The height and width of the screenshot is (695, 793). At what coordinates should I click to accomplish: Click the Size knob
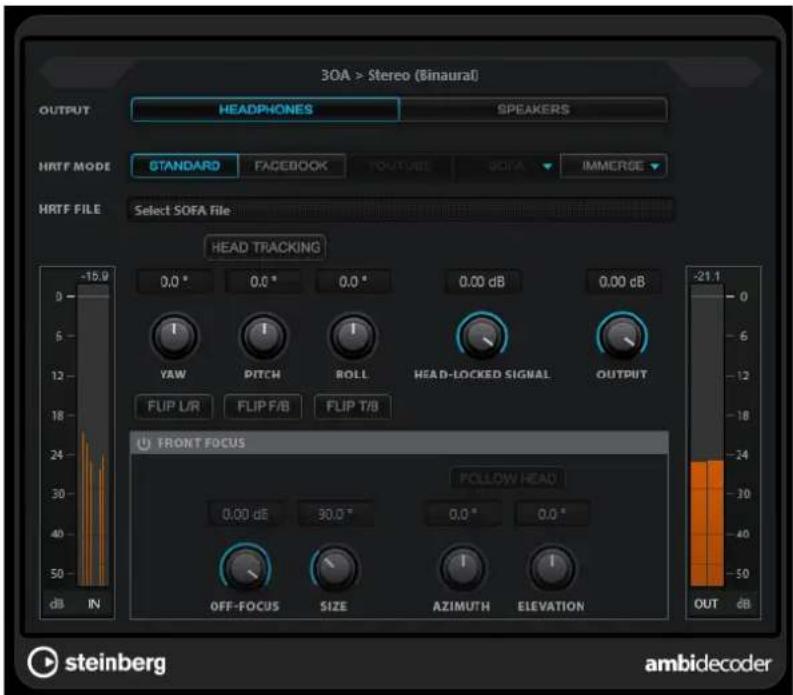point(334,569)
